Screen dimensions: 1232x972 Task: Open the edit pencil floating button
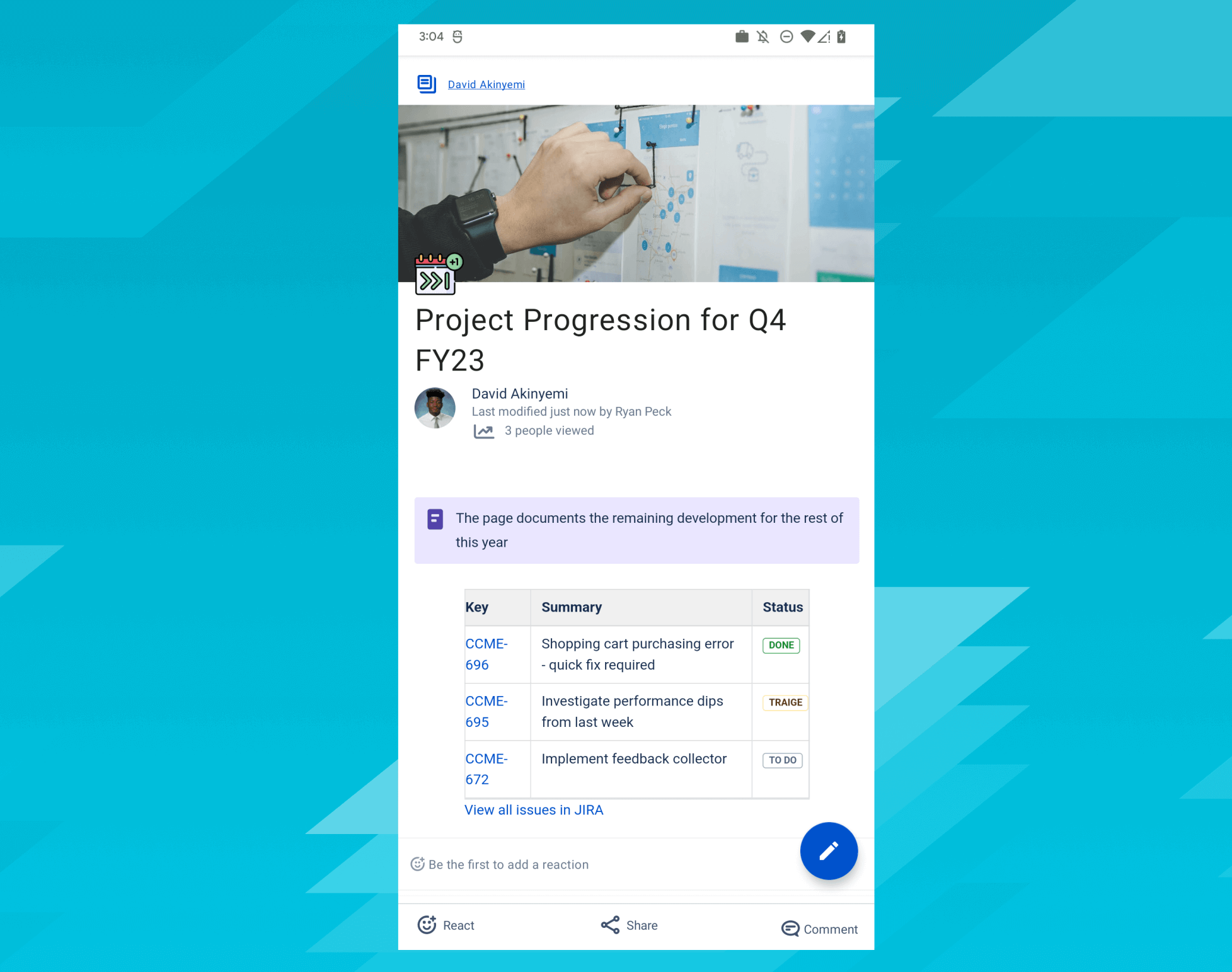[x=828, y=851]
